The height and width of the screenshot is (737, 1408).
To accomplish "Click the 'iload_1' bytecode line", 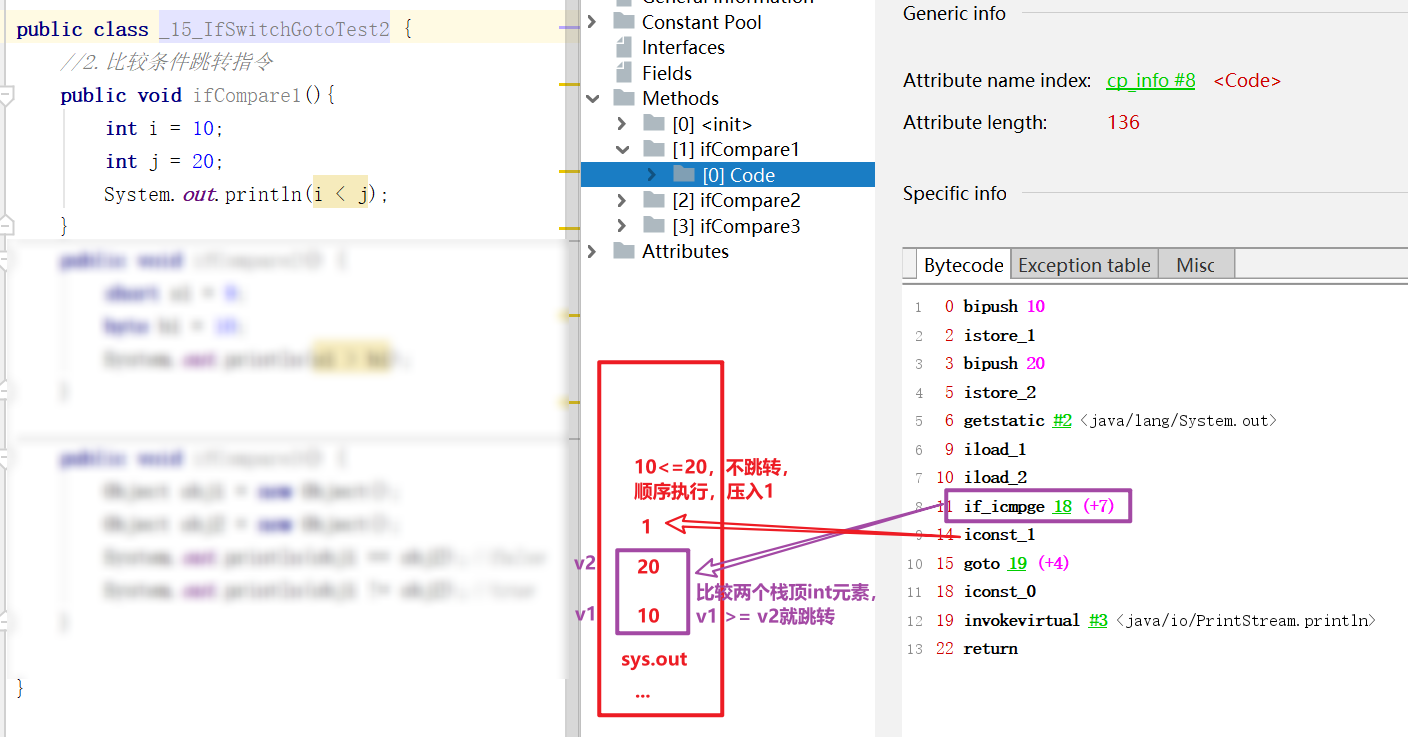I will pos(995,449).
